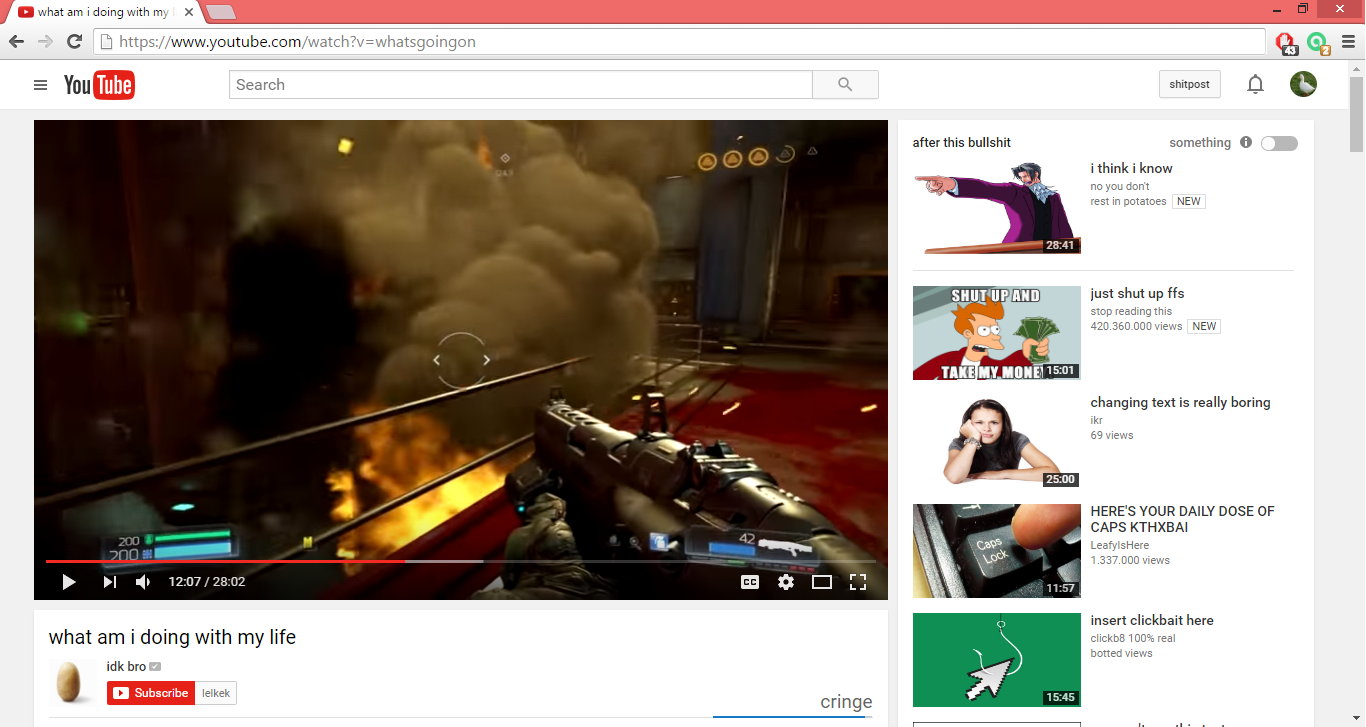Click the '420.360.000 views' text

(1136, 326)
